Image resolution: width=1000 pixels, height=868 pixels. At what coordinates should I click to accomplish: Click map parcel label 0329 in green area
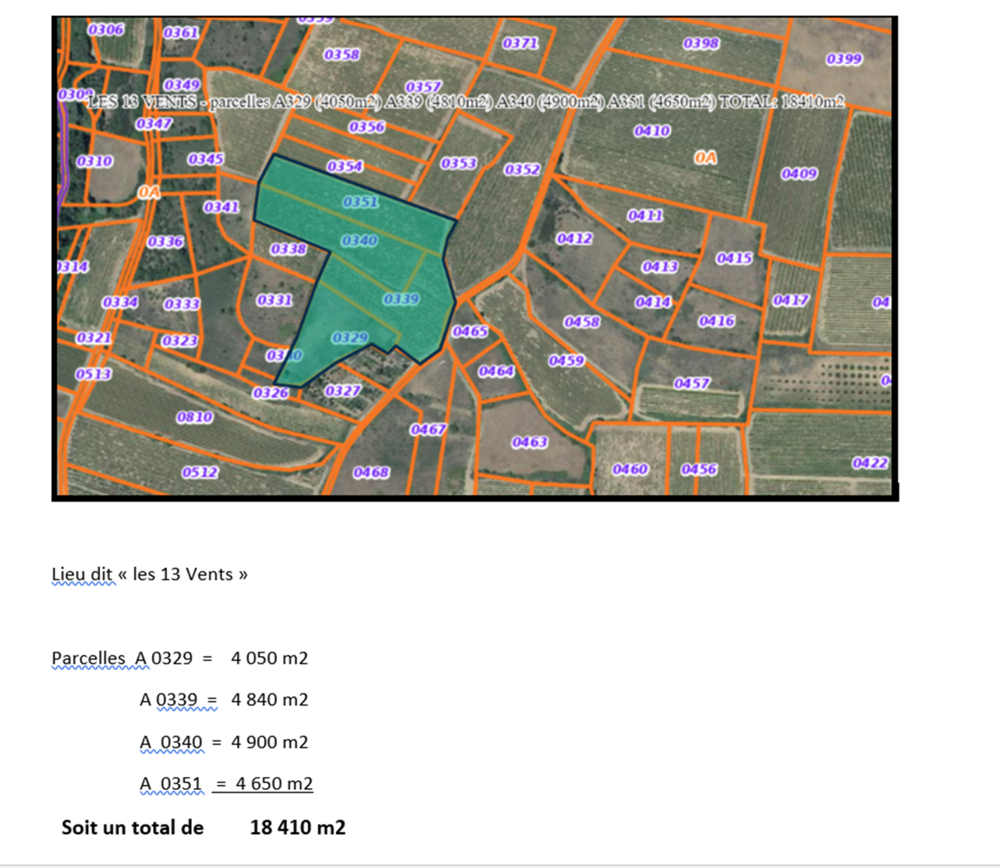(350, 337)
